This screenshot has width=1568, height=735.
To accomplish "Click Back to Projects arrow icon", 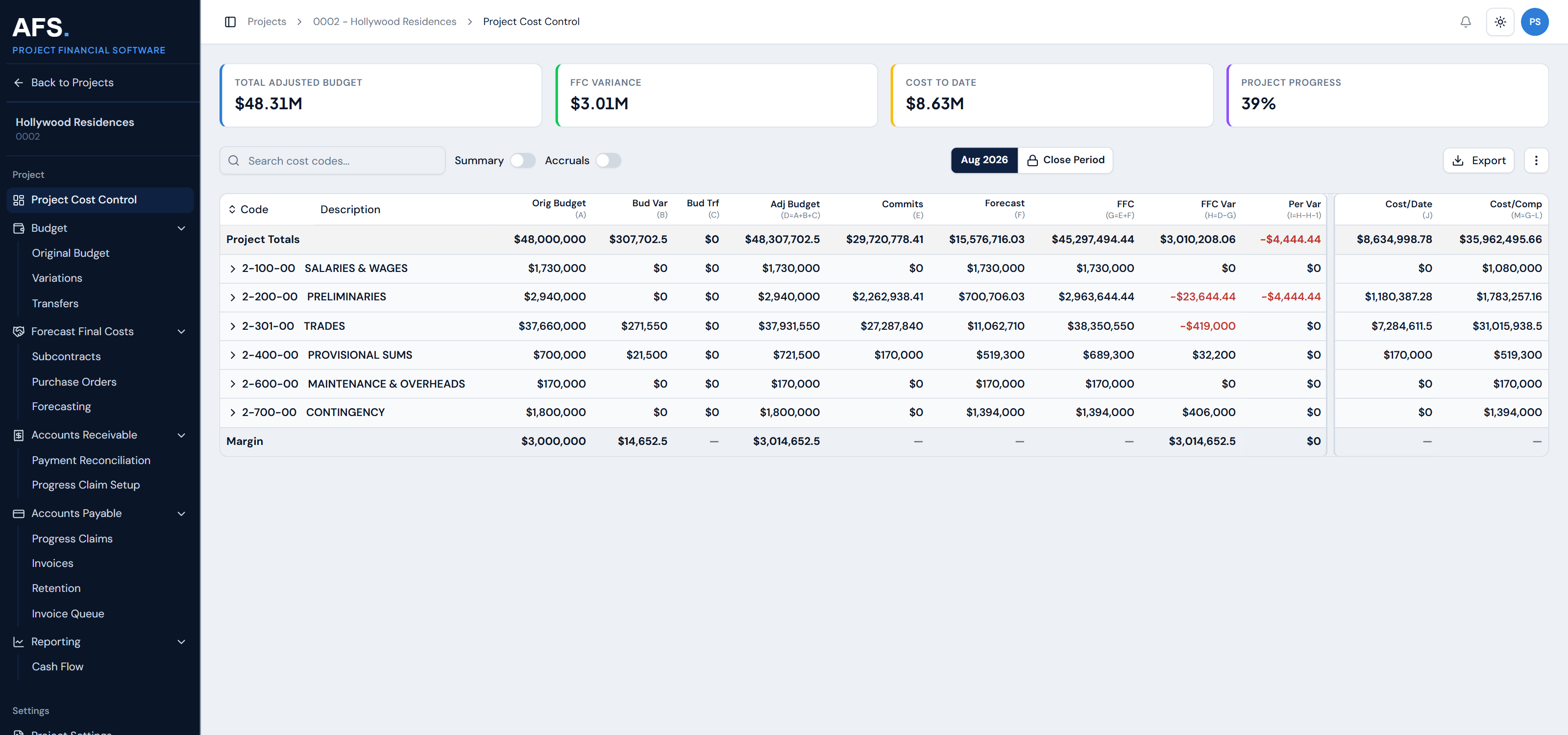I will click(x=19, y=83).
